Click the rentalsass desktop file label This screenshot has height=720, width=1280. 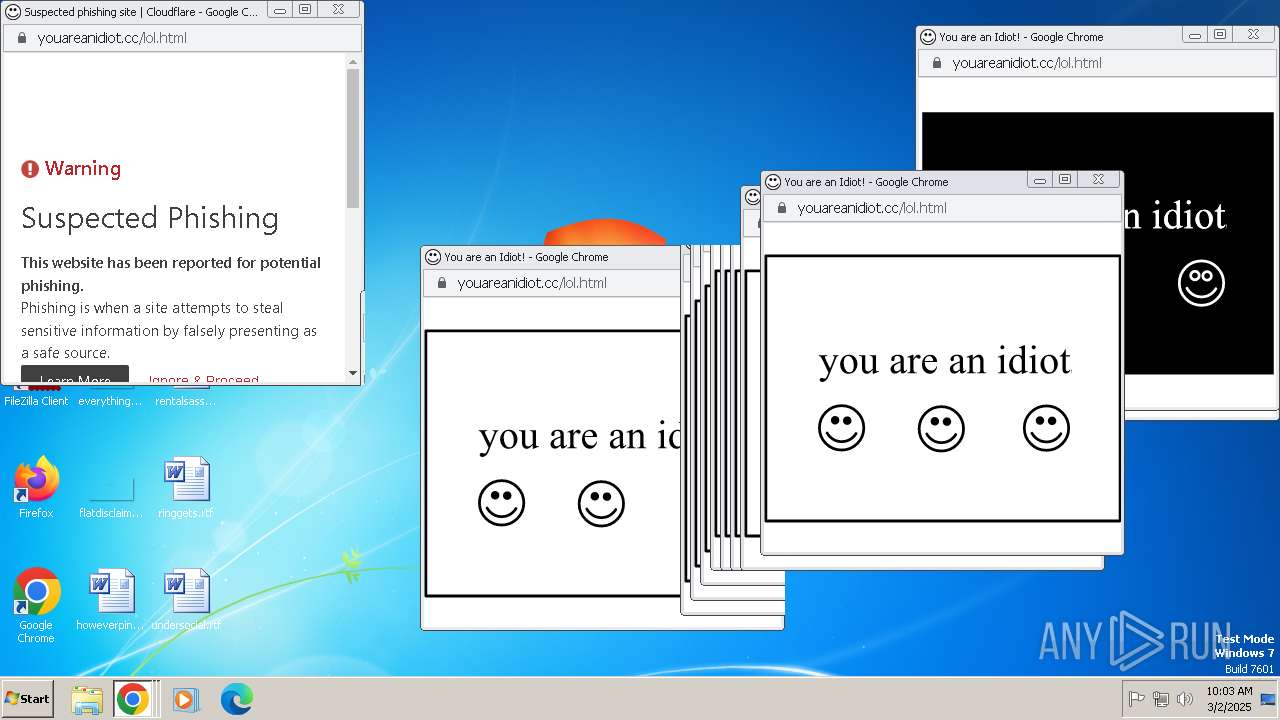tap(186, 401)
